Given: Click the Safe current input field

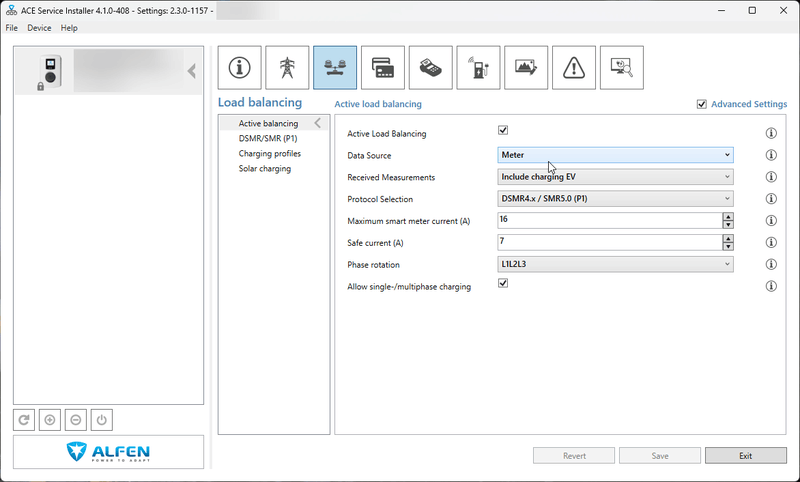Looking at the screenshot, I should [610, 242].
